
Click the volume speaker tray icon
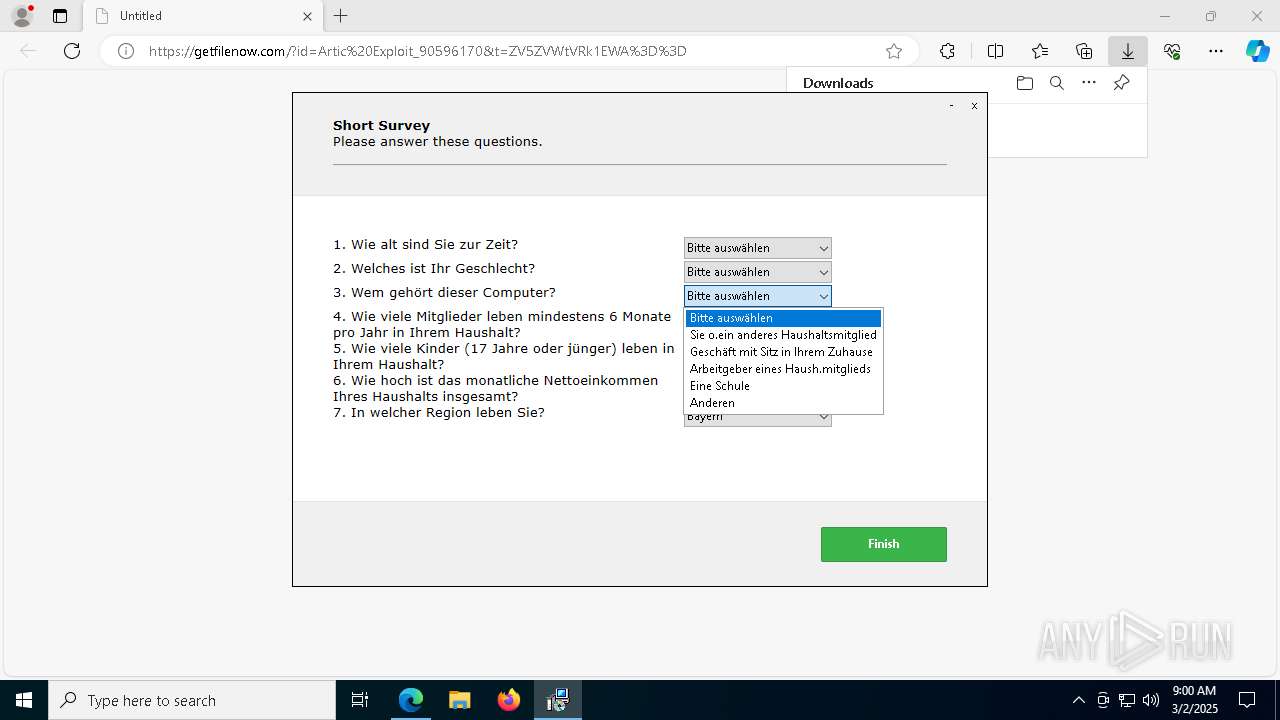click(x=1150, y=700)
